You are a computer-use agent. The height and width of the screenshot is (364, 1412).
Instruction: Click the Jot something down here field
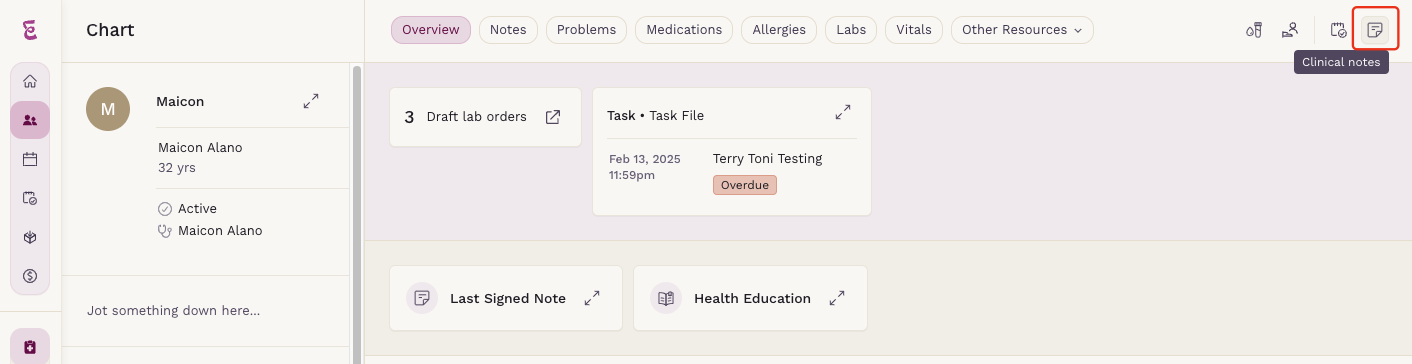pyautogui.click(x=174, y=310)
